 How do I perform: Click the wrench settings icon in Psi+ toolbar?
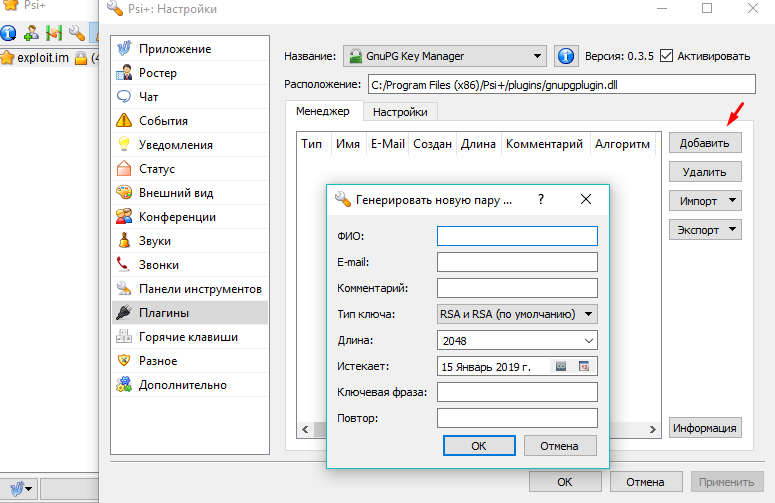click(x=77, y=33)
